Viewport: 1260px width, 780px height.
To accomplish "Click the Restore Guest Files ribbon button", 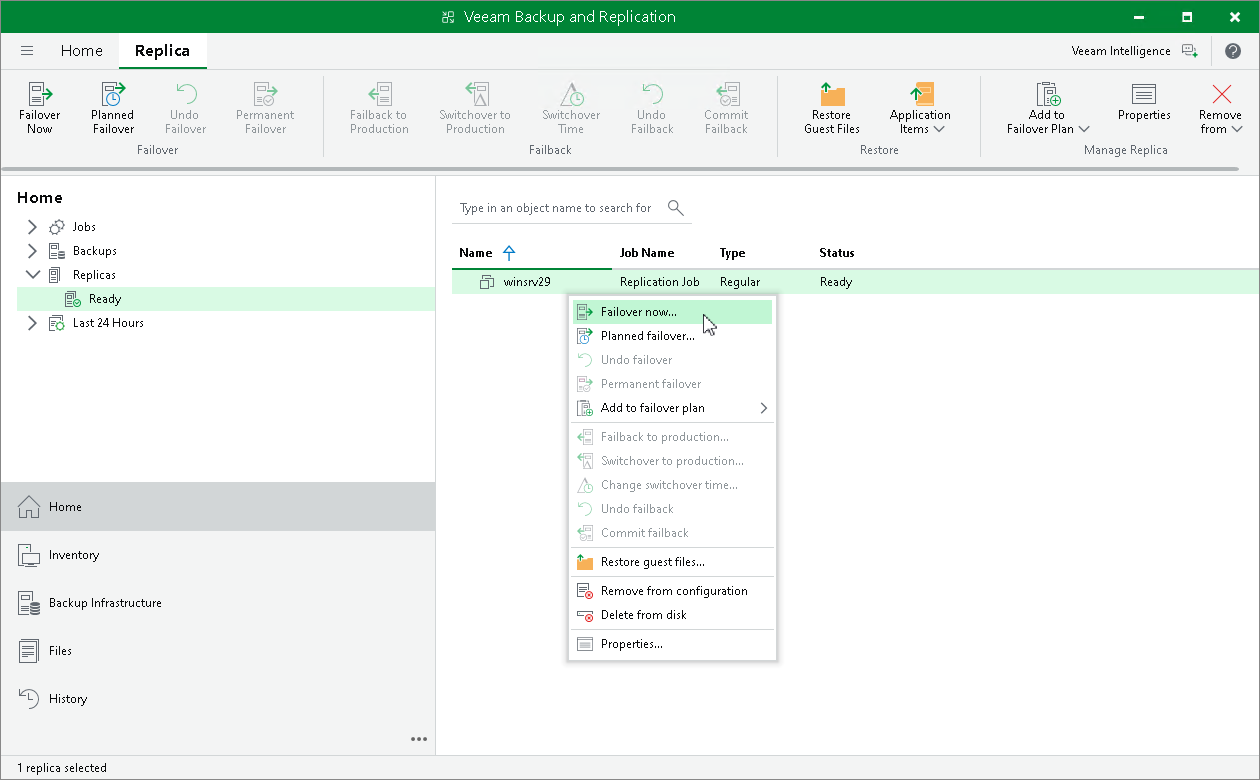I will coord(832,108).
